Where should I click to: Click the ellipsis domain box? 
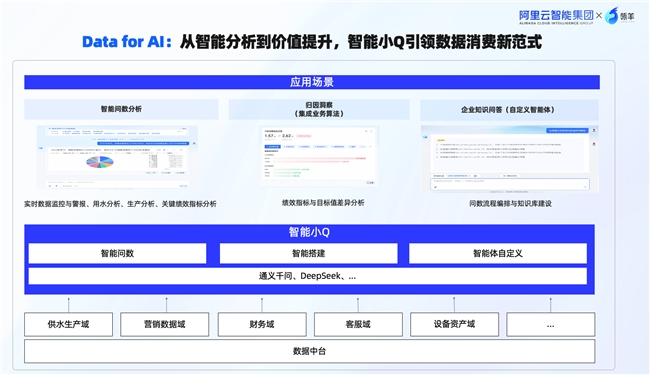(x=551, y=324)
